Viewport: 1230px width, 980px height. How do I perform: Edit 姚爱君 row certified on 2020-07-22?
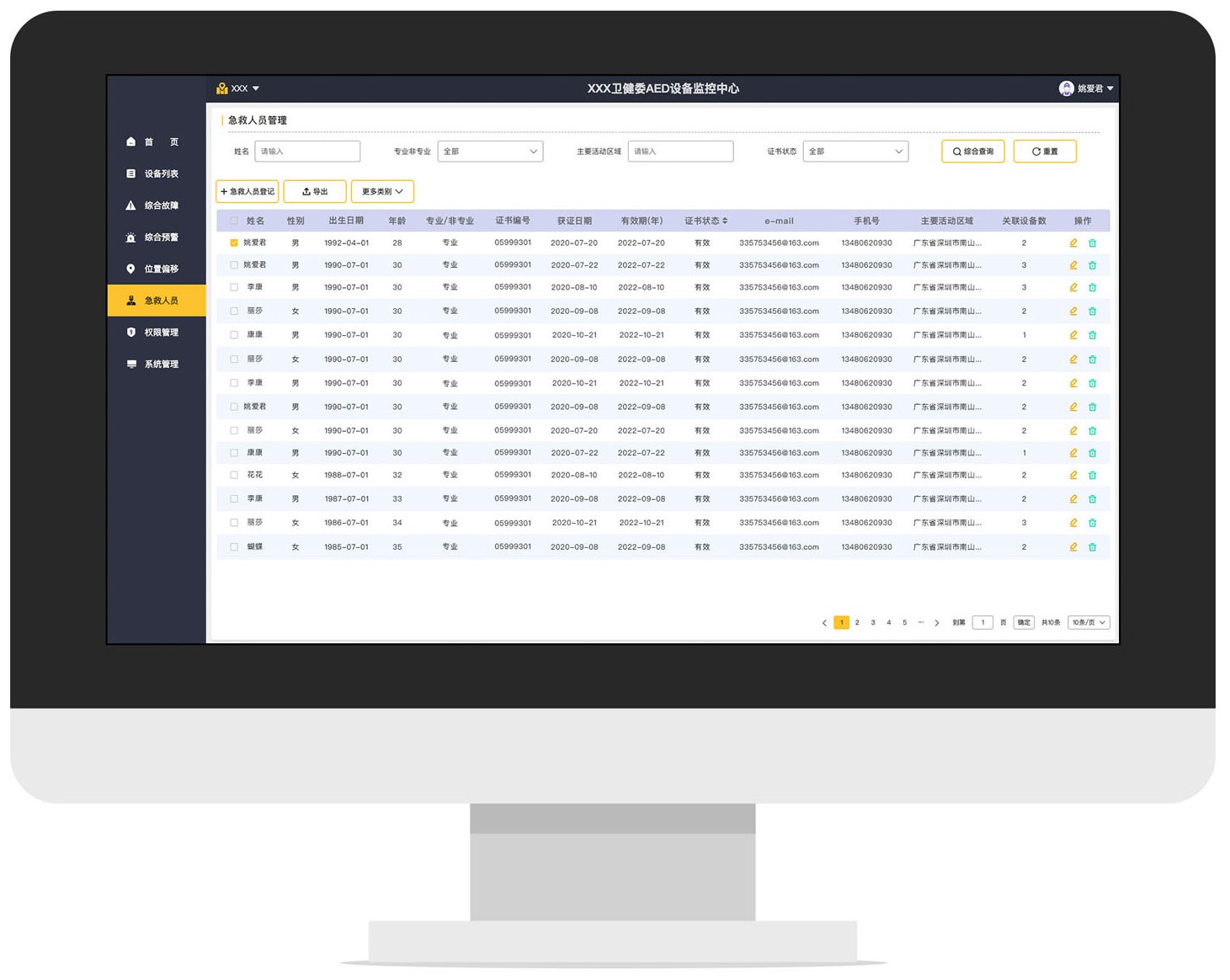coord(1073,265)
